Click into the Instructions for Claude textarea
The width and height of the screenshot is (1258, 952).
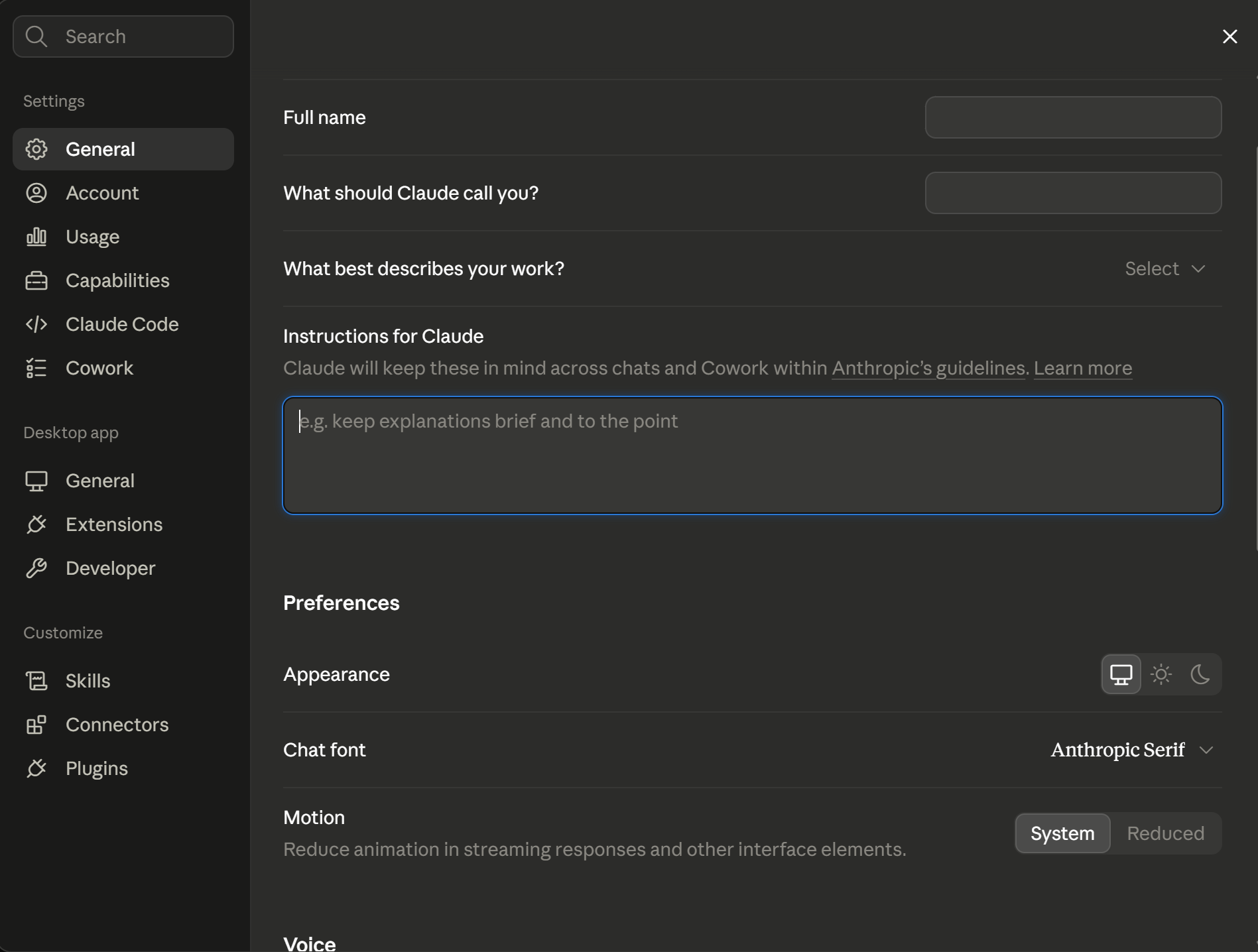753,455
